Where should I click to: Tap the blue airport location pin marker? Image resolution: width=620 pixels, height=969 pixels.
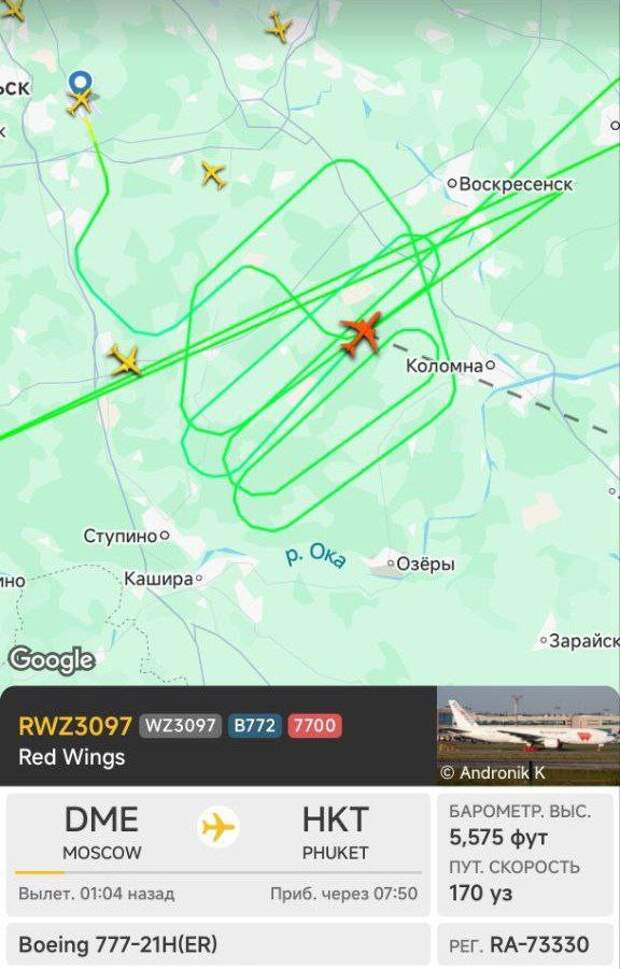coord(80,82)
